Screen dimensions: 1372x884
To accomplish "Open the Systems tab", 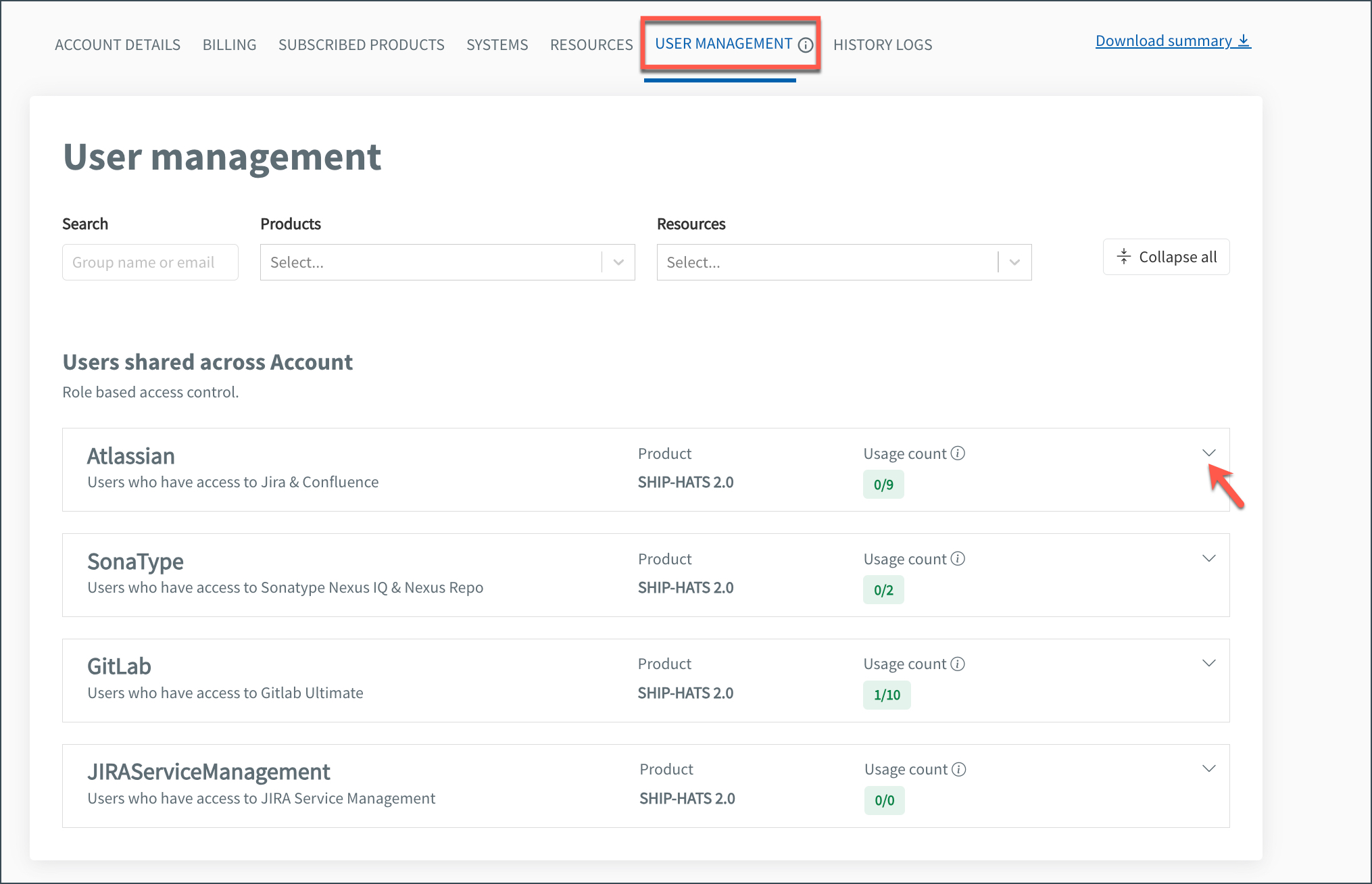I will pos(497,45).
